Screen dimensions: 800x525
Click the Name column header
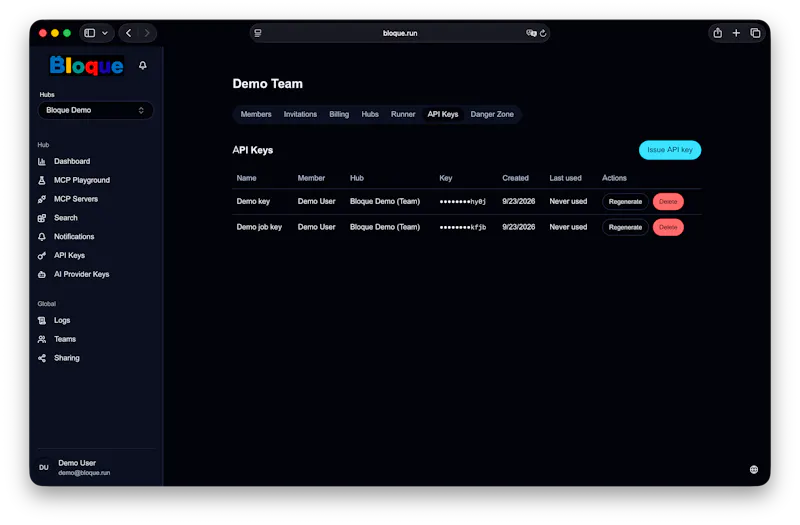coord(246,178)
